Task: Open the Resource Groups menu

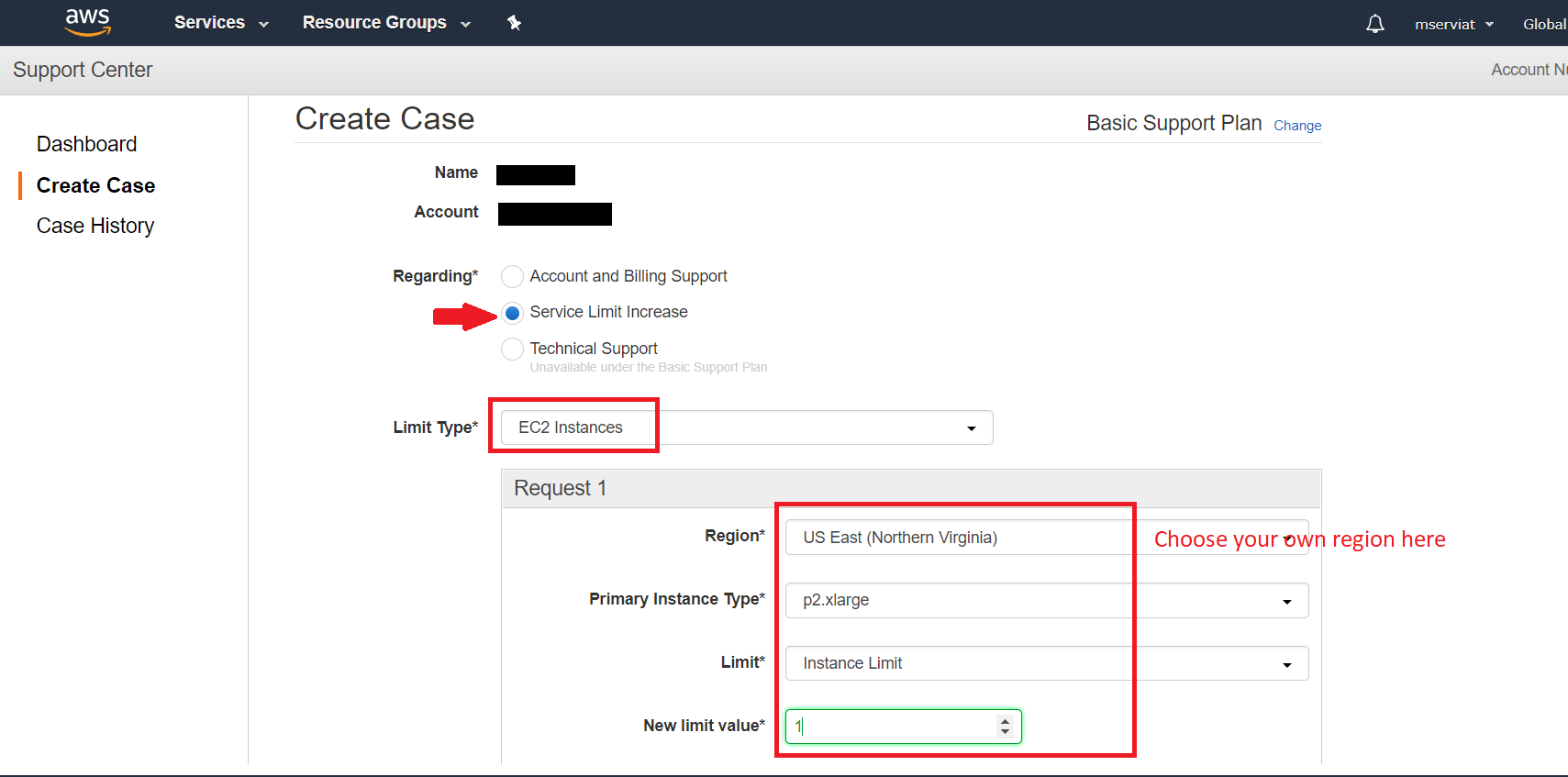Action: click(x=385, y=23)
